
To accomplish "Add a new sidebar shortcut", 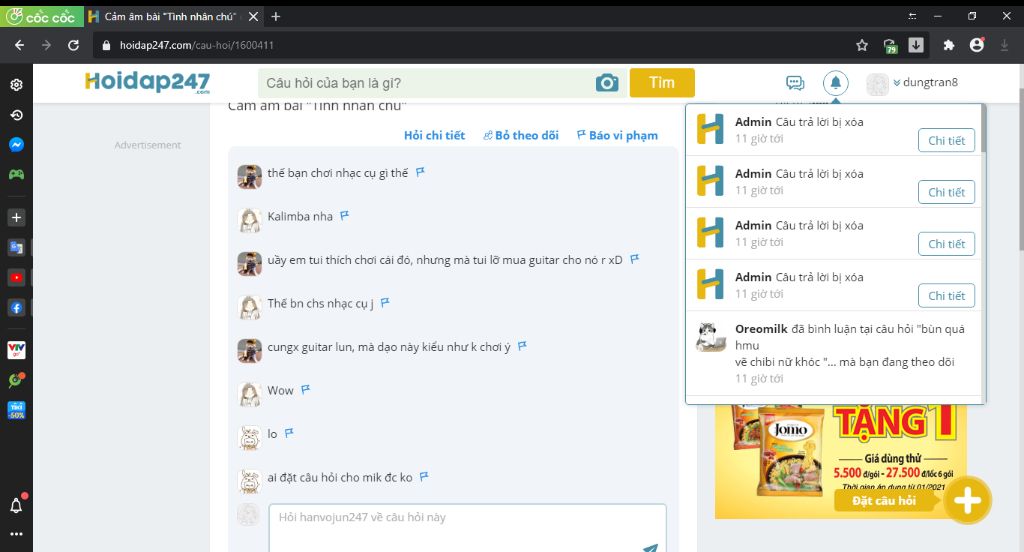I will click(x=16, y=218).
